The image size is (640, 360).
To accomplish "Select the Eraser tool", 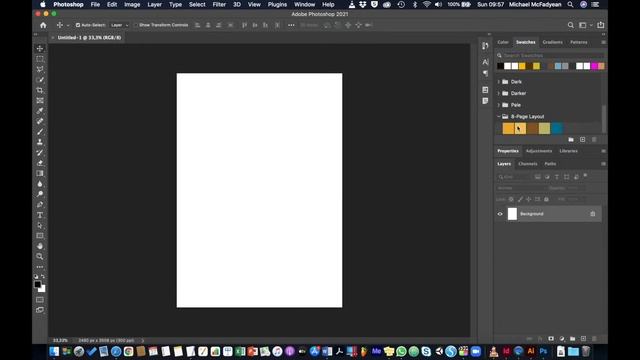I will click(40, 163).
